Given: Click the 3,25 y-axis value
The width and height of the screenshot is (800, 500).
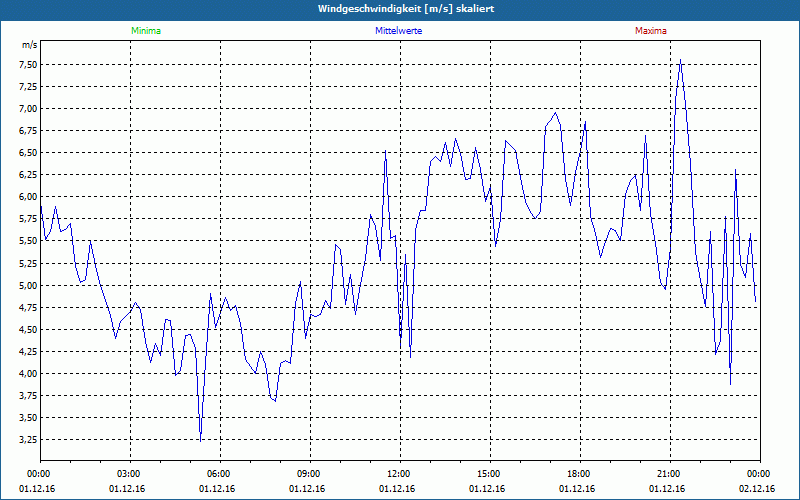Looking at the screenshot, I should [x=29, y=440].
